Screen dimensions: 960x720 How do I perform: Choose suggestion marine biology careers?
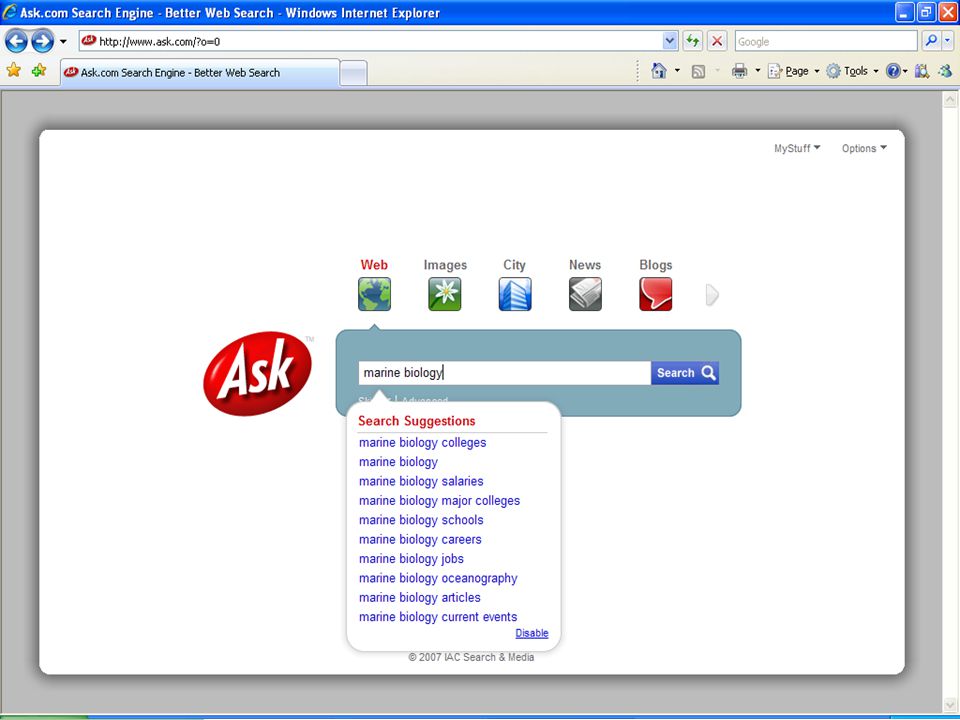(x=420, y=539)
